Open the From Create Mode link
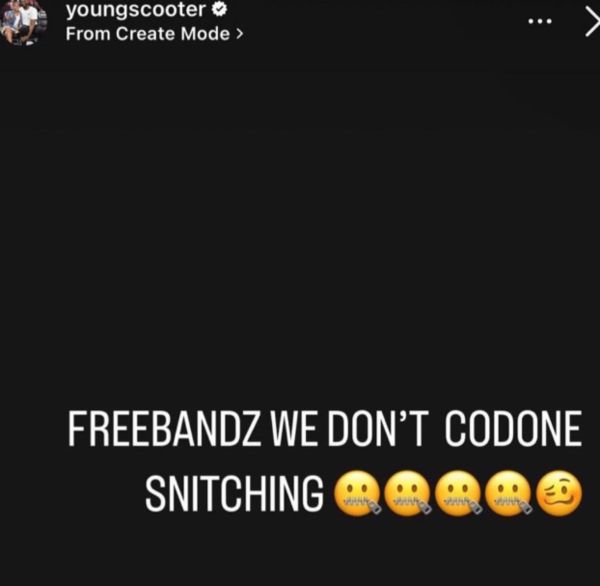 154,34
